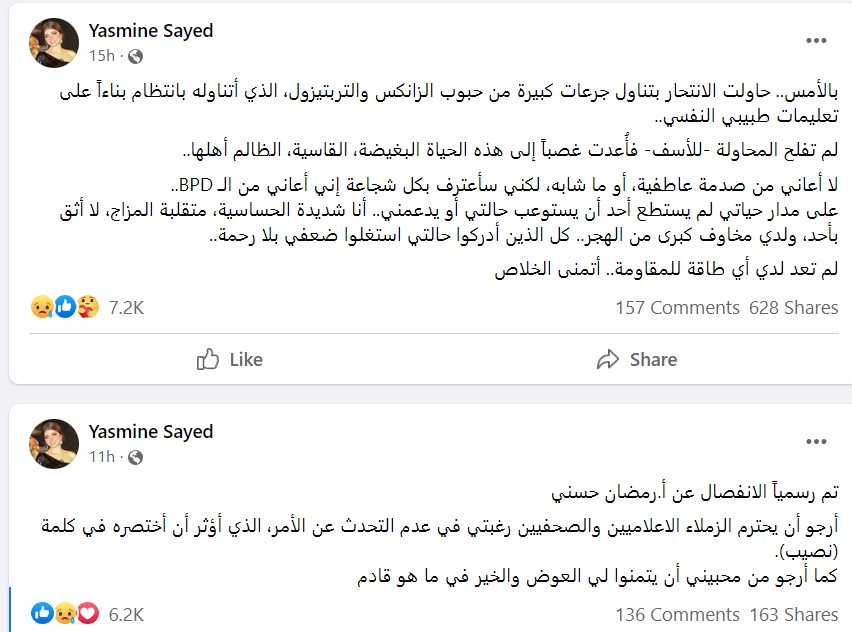Open the 136 Comments link
Screen dimensions: 852x632
point(675,613)
